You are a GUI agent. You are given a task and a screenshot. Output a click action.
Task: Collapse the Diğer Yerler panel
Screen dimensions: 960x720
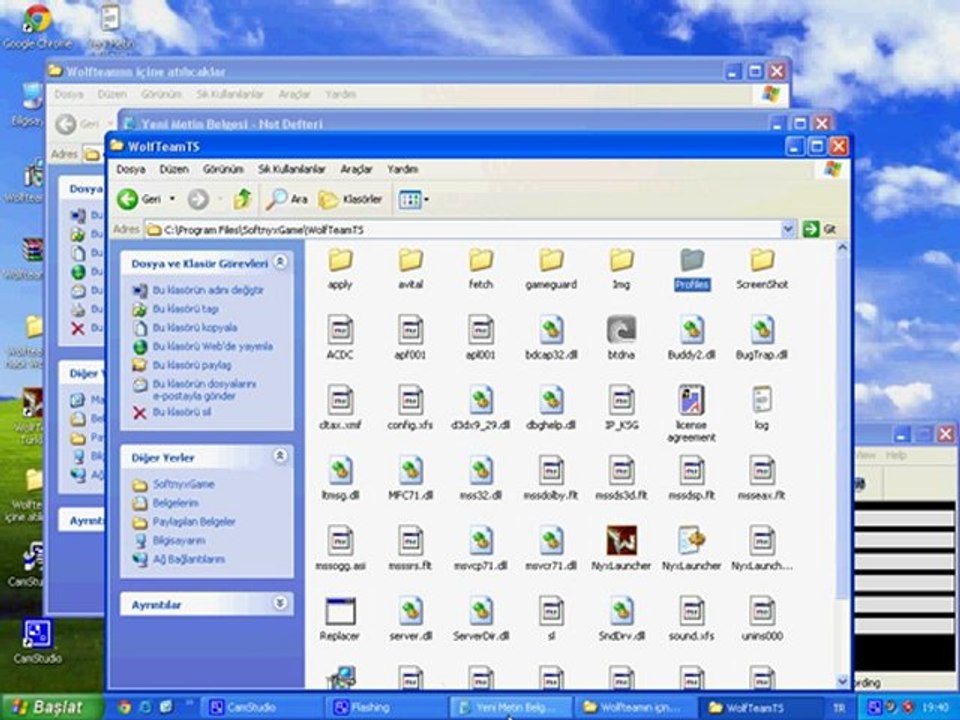[280, 456]
